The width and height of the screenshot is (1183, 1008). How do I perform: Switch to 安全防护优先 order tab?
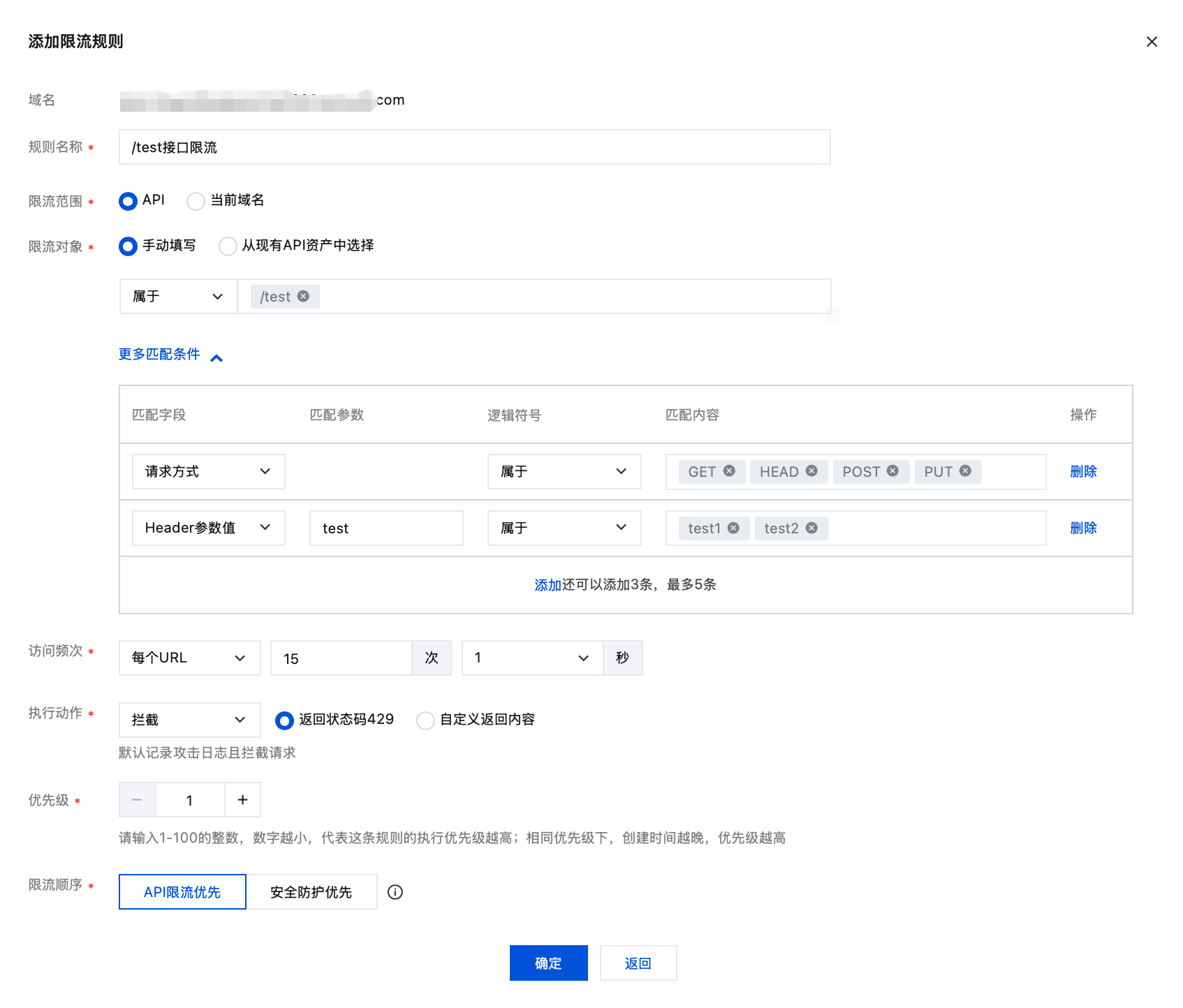point(311,892)
